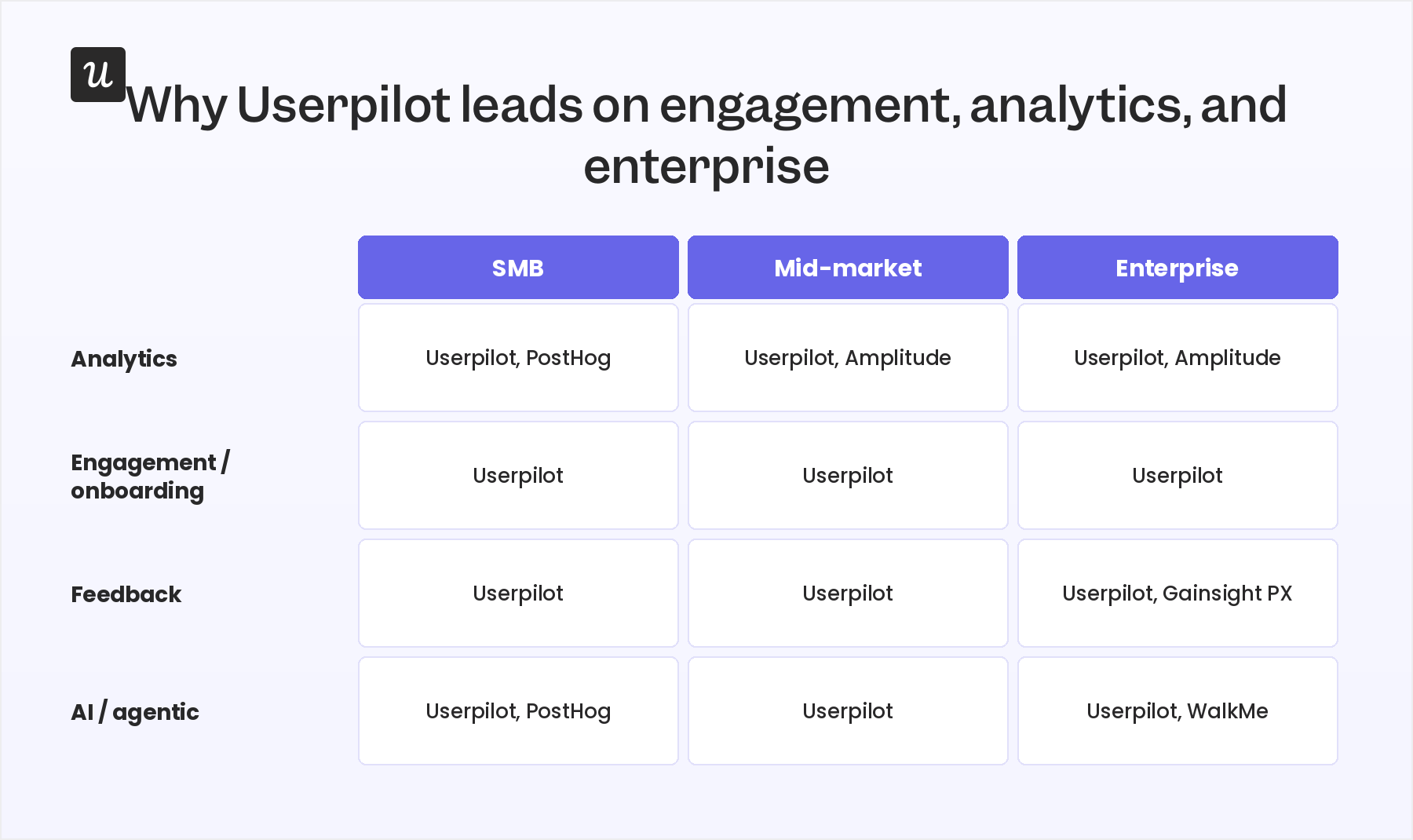
Task: Select the Enterprise Engagement Userpilot cell
Action: (x=1177, y=476)
